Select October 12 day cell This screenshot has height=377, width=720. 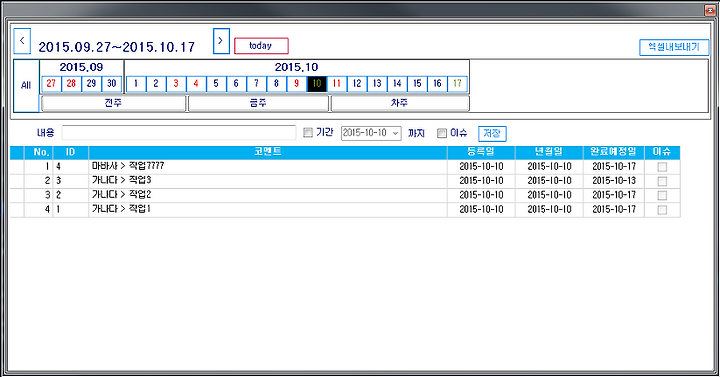tap(357, 84)
